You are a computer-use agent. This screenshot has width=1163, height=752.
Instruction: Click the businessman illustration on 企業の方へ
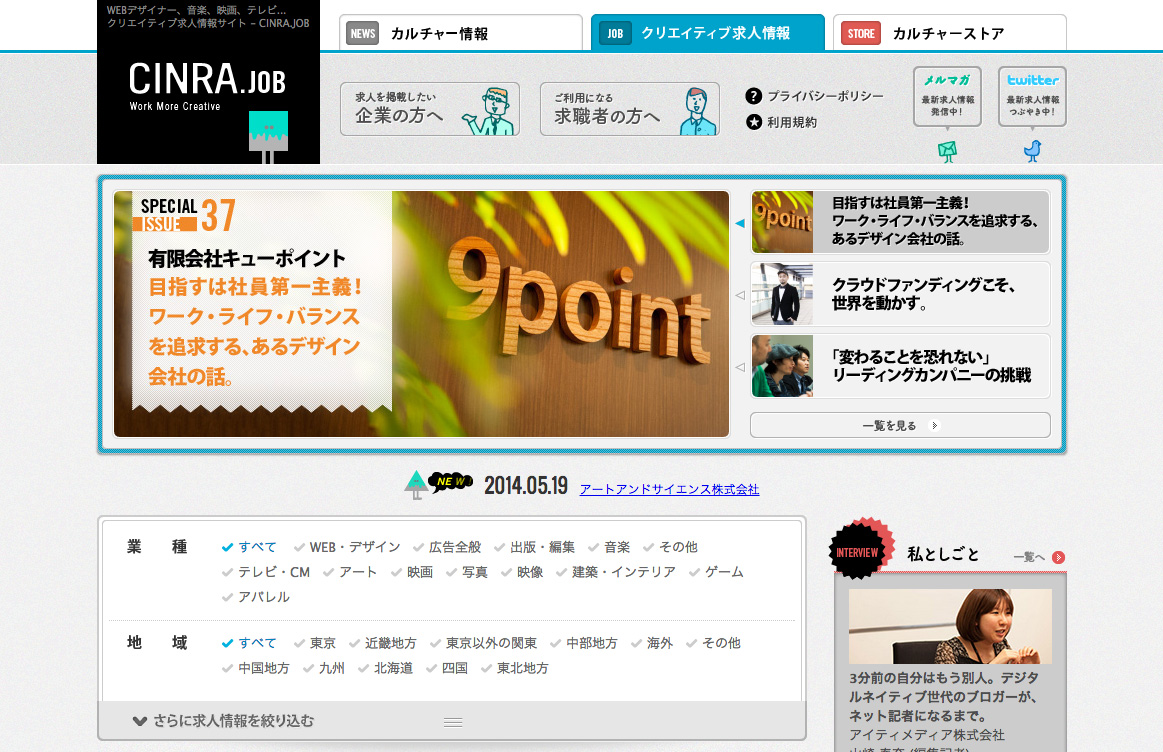488,111
